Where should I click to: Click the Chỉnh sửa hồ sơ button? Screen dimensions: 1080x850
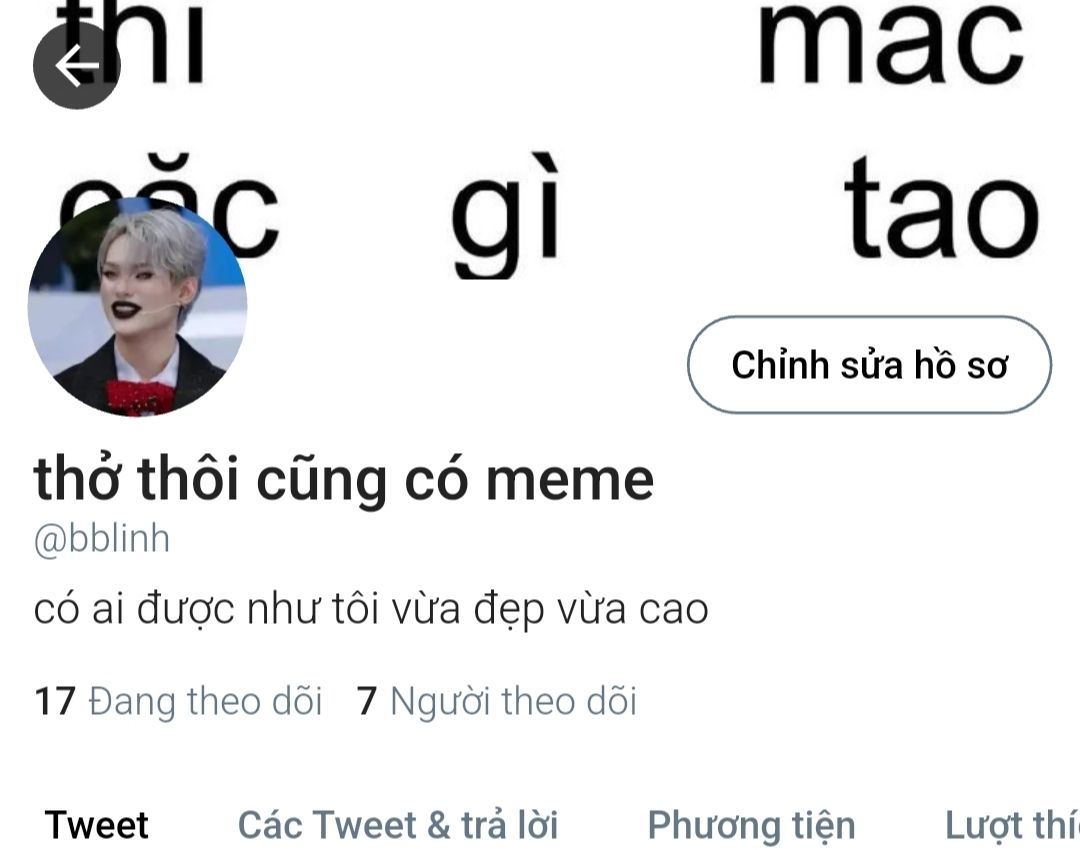[869, 364]
